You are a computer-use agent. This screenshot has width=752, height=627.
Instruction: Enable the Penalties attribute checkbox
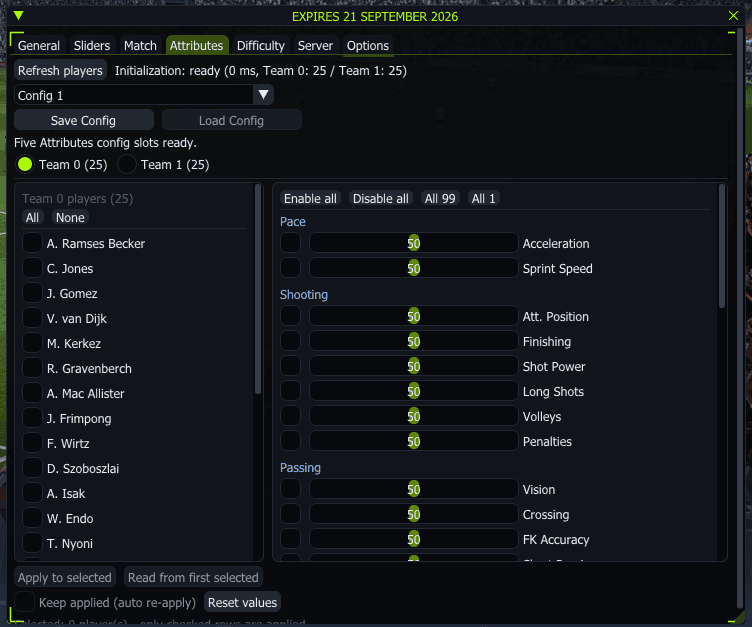click(291, 440)
